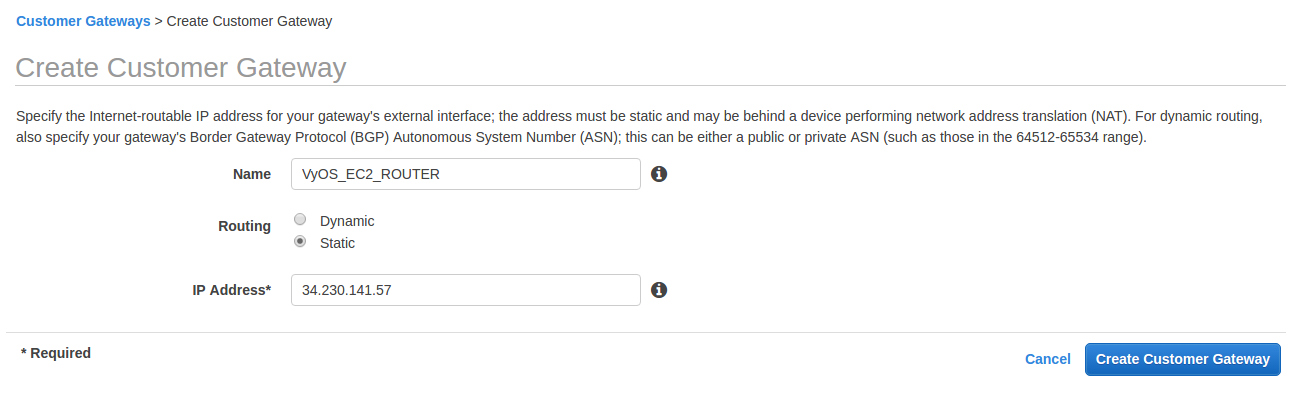This screenshot has height=393, width=1294.
Task: Click the 'IP Address*' field label
Action: coord(232,290)
